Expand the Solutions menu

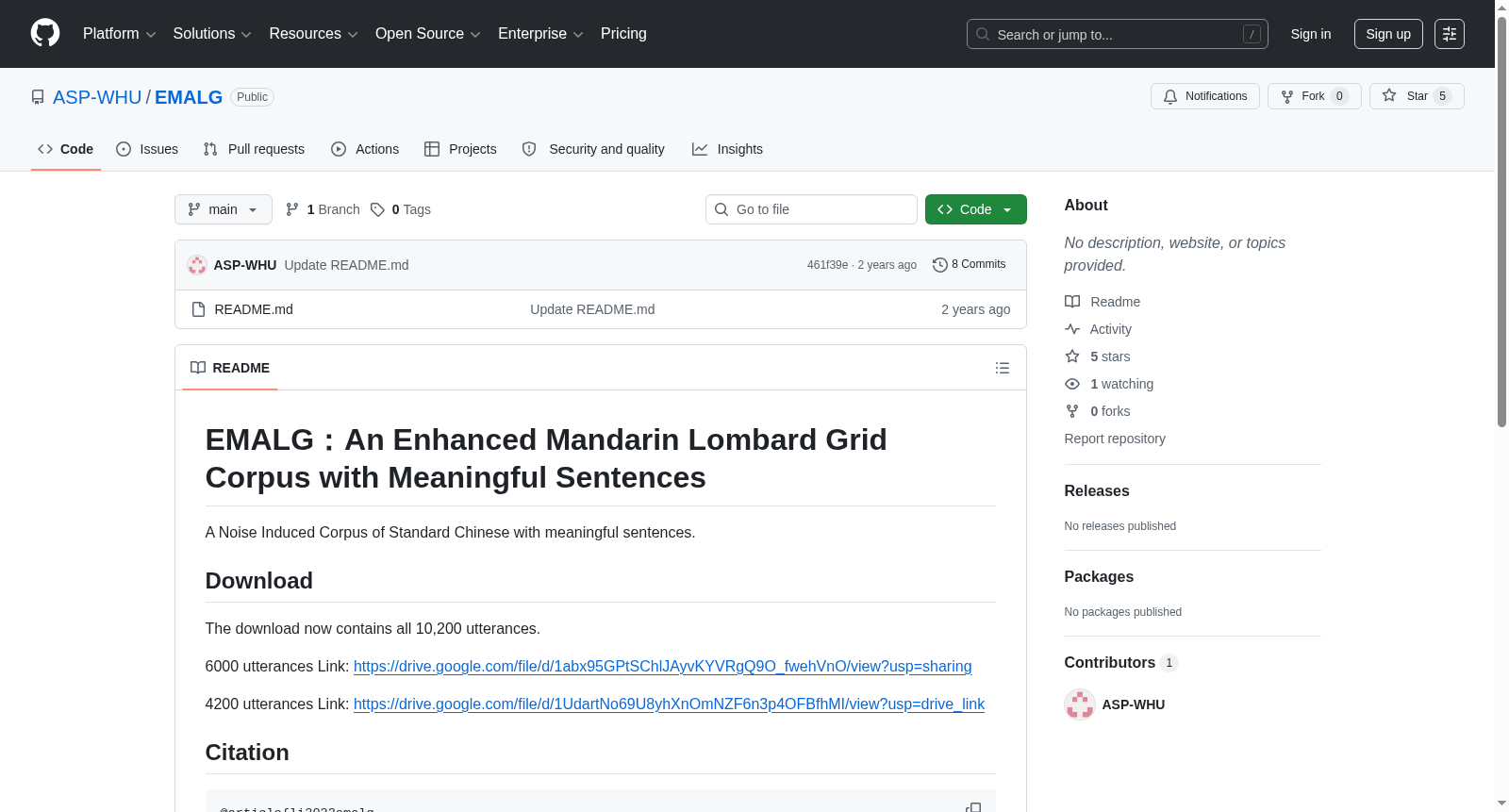(212, 34)
